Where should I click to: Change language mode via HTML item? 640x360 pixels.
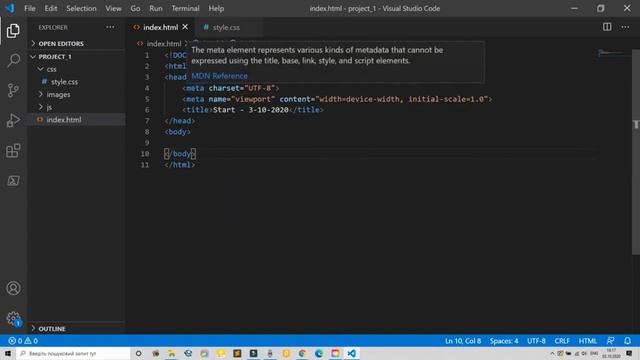(x=588, y=341)
